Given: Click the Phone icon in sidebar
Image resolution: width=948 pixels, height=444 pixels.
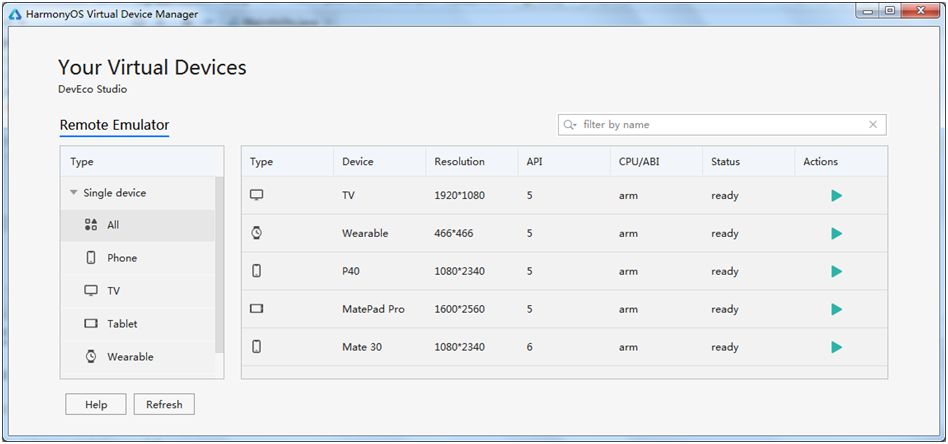Looking at the screenshot, I should click(x=91, y=258).
